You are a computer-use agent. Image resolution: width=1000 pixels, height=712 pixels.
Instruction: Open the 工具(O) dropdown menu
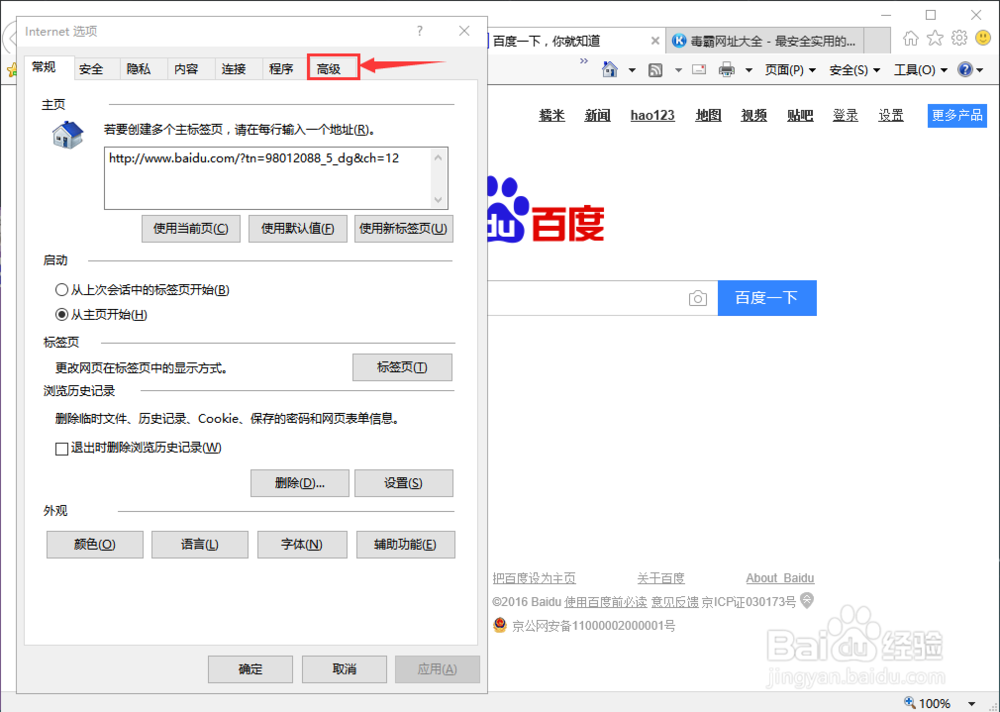(x=915, y=69)
